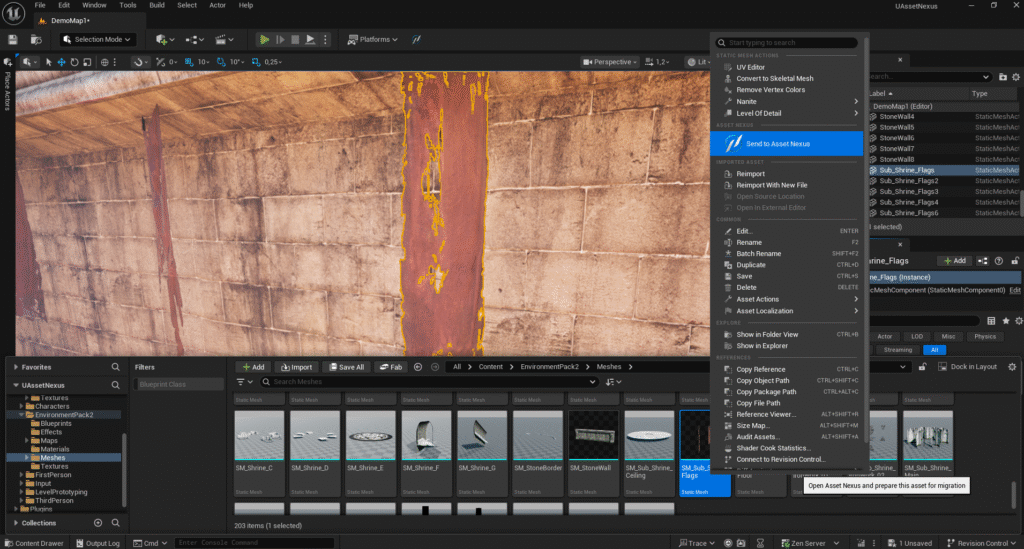Click the search icon in Favorites
This screenshot has width=1024, height=549.
coord(116,367)
